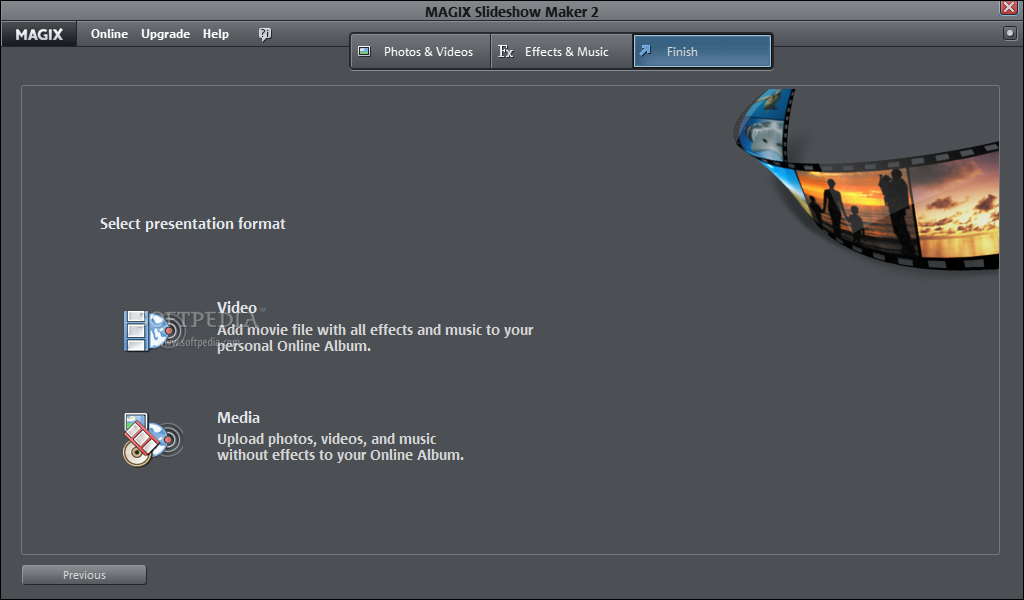Click 'Upload photos, videos, and music' description
The image size is (1024, 600).
click(x=340, y=447)
